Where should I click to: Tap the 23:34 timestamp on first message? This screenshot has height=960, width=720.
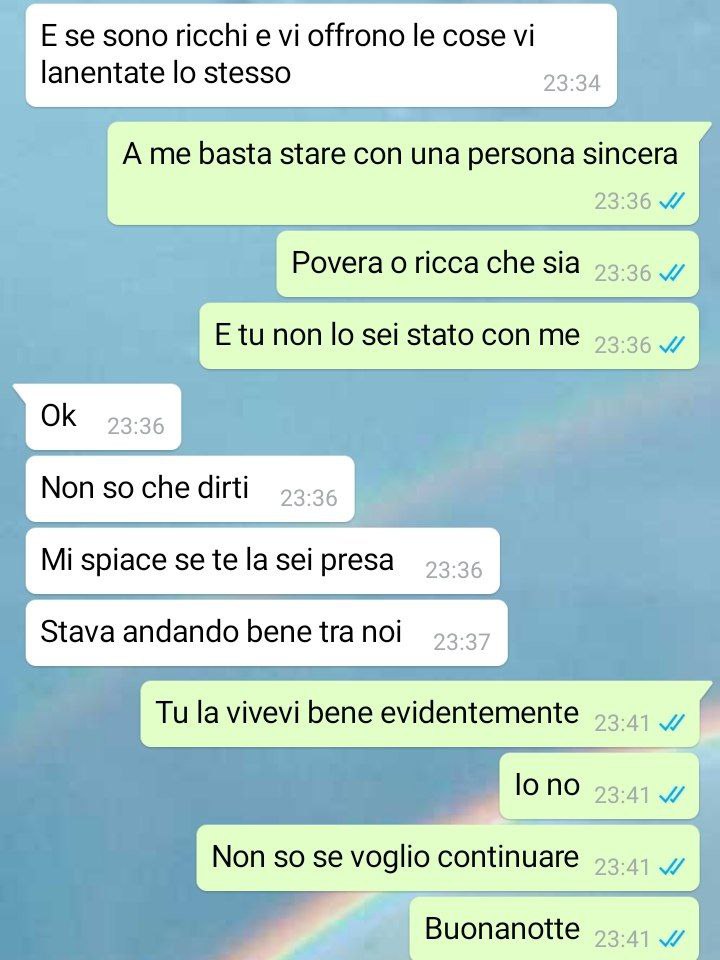(572, 83)
